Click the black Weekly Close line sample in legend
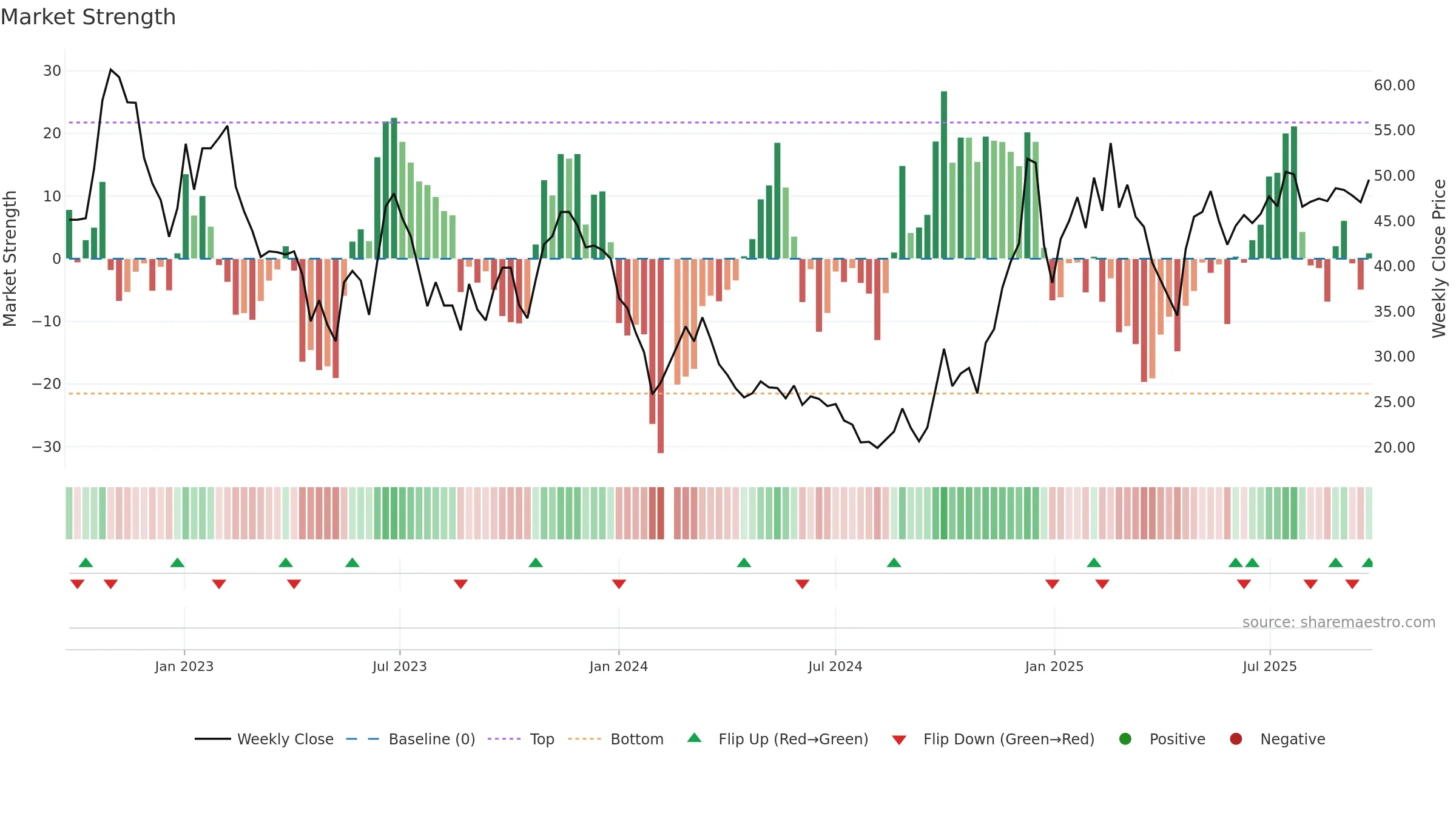1456x819 pixels. 212,739
